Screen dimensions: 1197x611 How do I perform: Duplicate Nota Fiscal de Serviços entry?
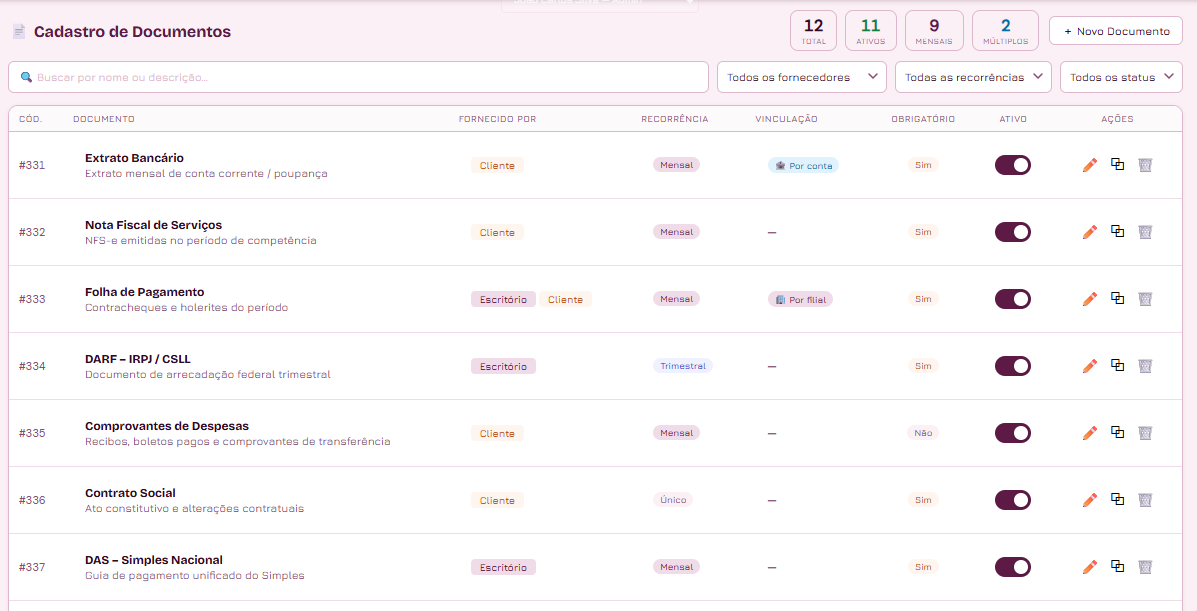click(1118, 231)
